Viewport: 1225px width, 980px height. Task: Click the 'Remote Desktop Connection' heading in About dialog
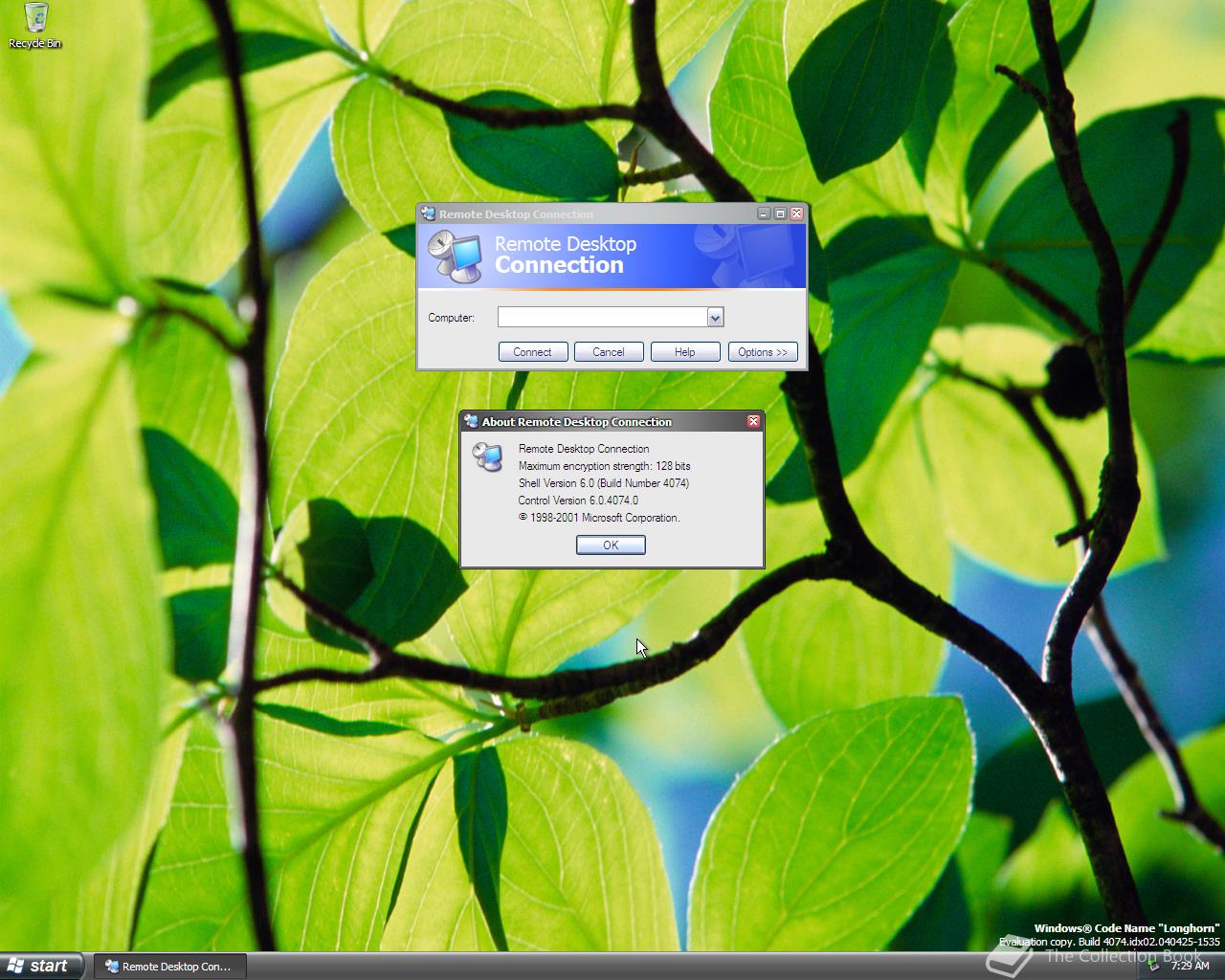(x=584, y=449)
